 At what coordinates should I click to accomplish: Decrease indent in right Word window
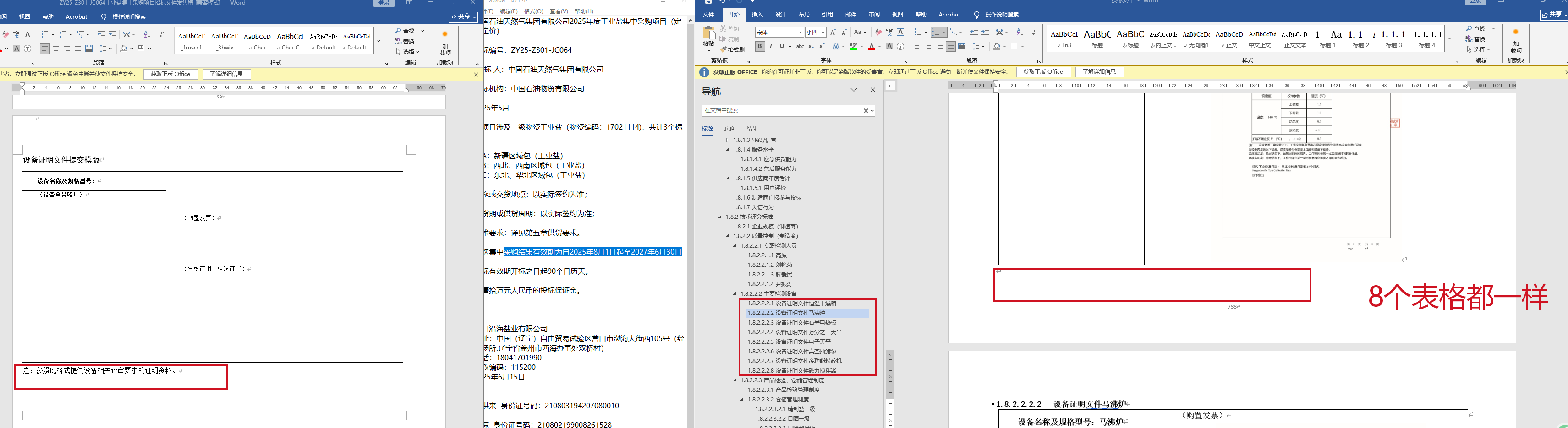[x=974, y=32]
